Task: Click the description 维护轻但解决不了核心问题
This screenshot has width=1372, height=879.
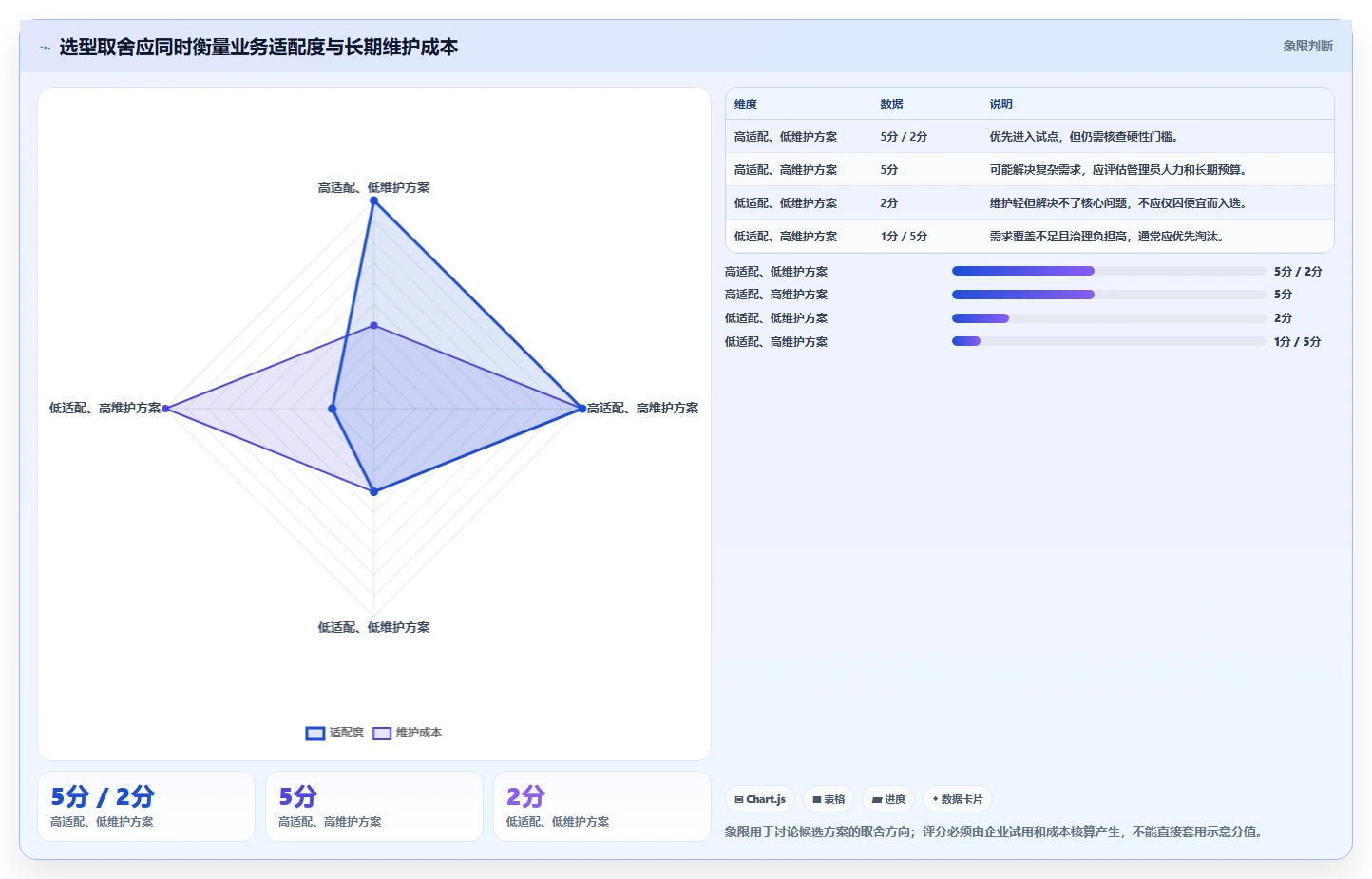Action: pyautogui.click(x=1058, y=203)
